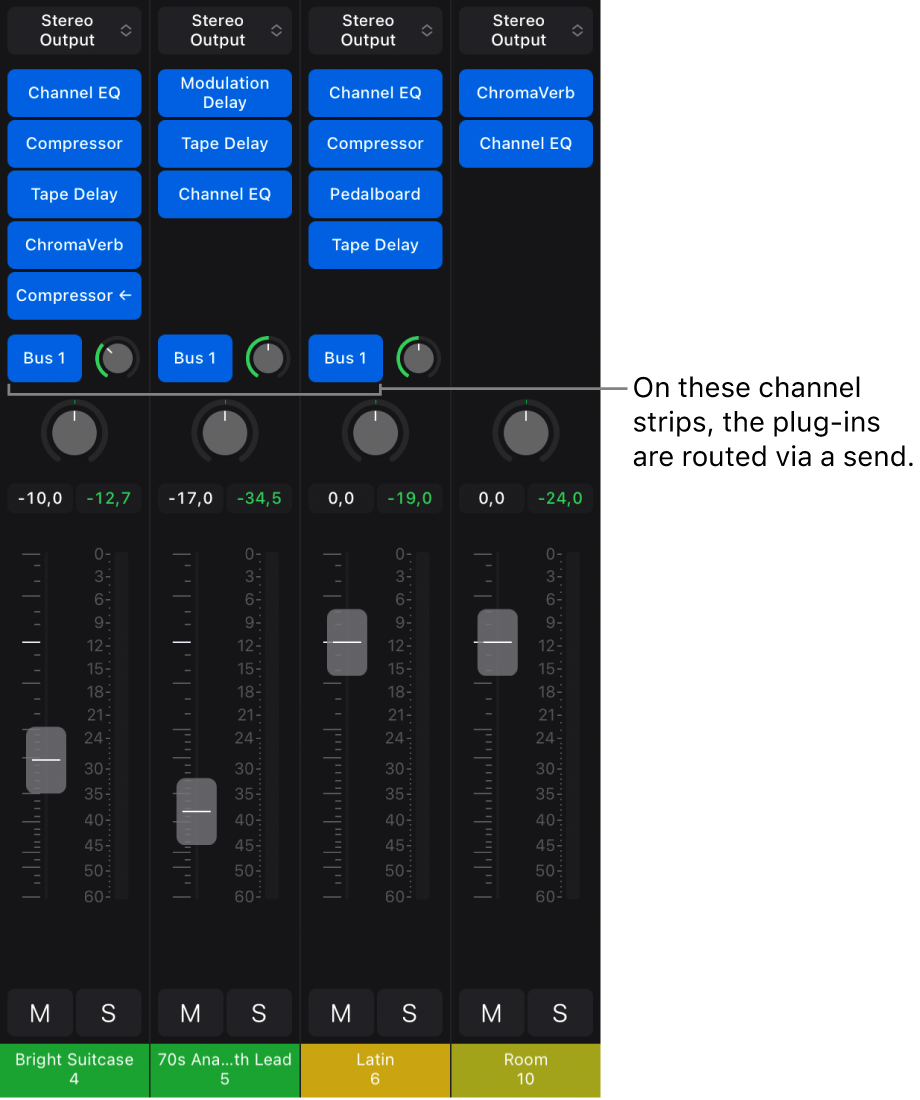This screenshot has height=1100, width=920.
Task: Solo the Bright Suitcase channel
Action: tap(109, 1014)
